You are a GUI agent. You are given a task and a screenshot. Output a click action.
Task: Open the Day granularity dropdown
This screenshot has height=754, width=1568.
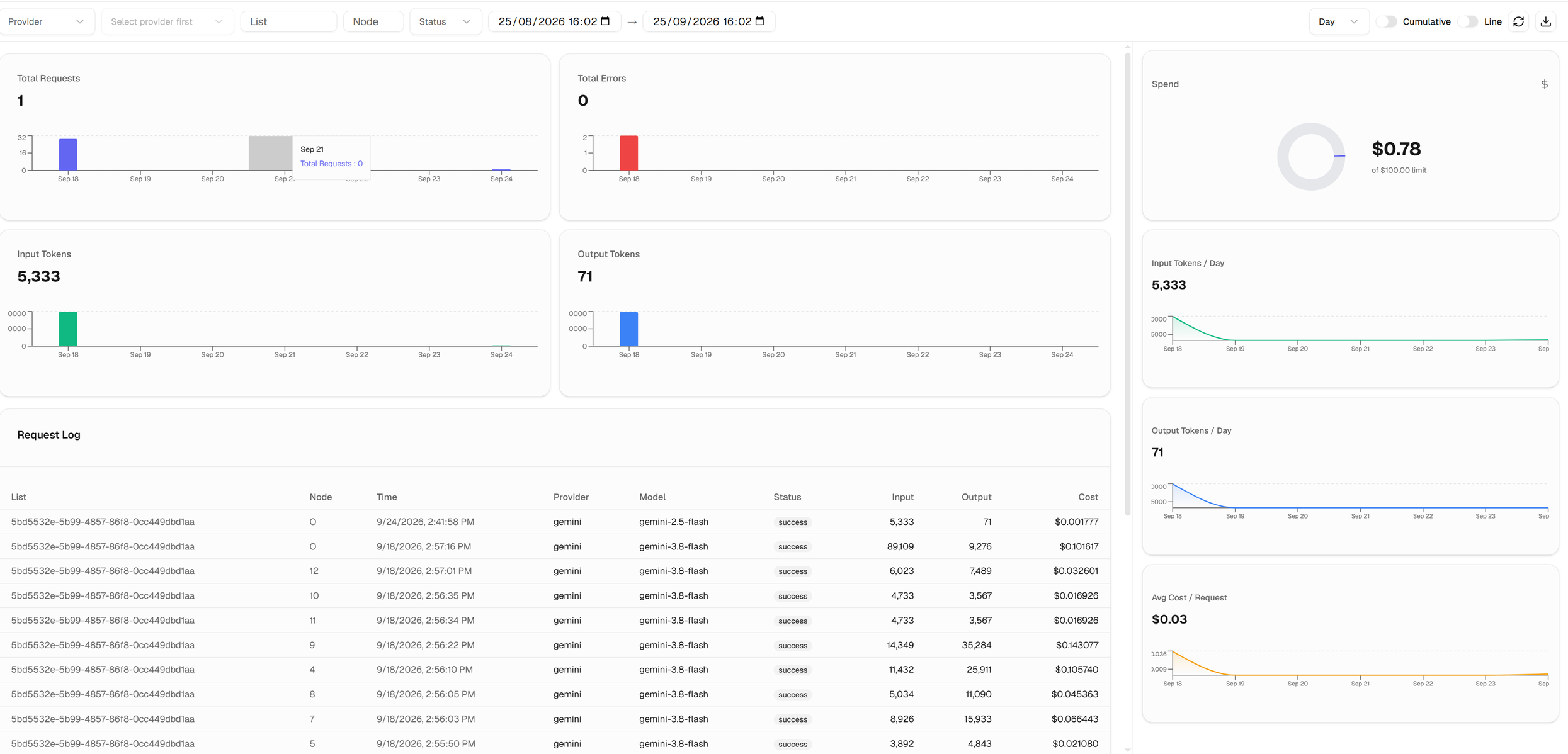coord(1338,21)
